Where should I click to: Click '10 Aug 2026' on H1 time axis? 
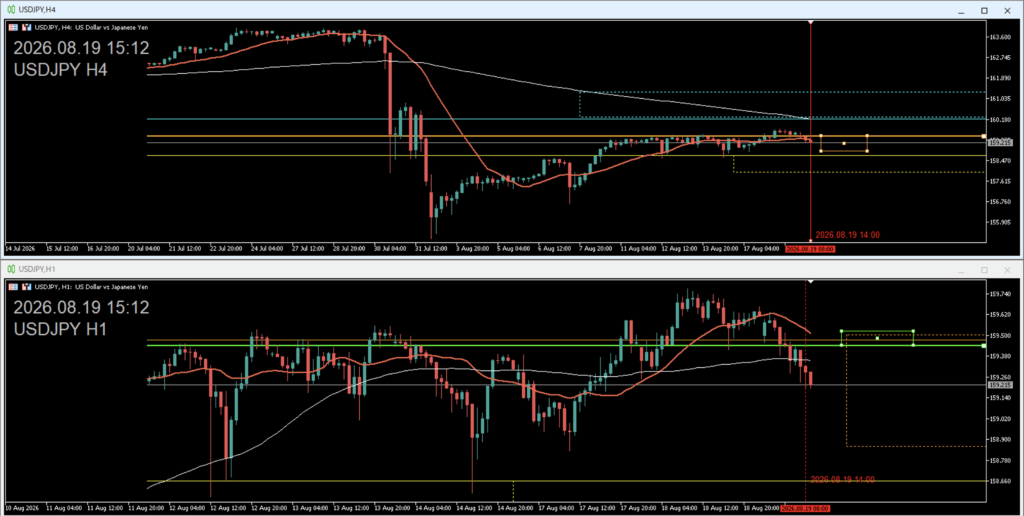tap(21, 508)
